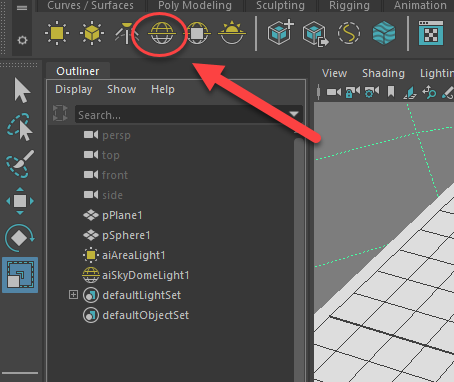This screenshot has width=454, height=382.
Task: Open viewport camera attributes icon
Action: click(x=372, y=92)
